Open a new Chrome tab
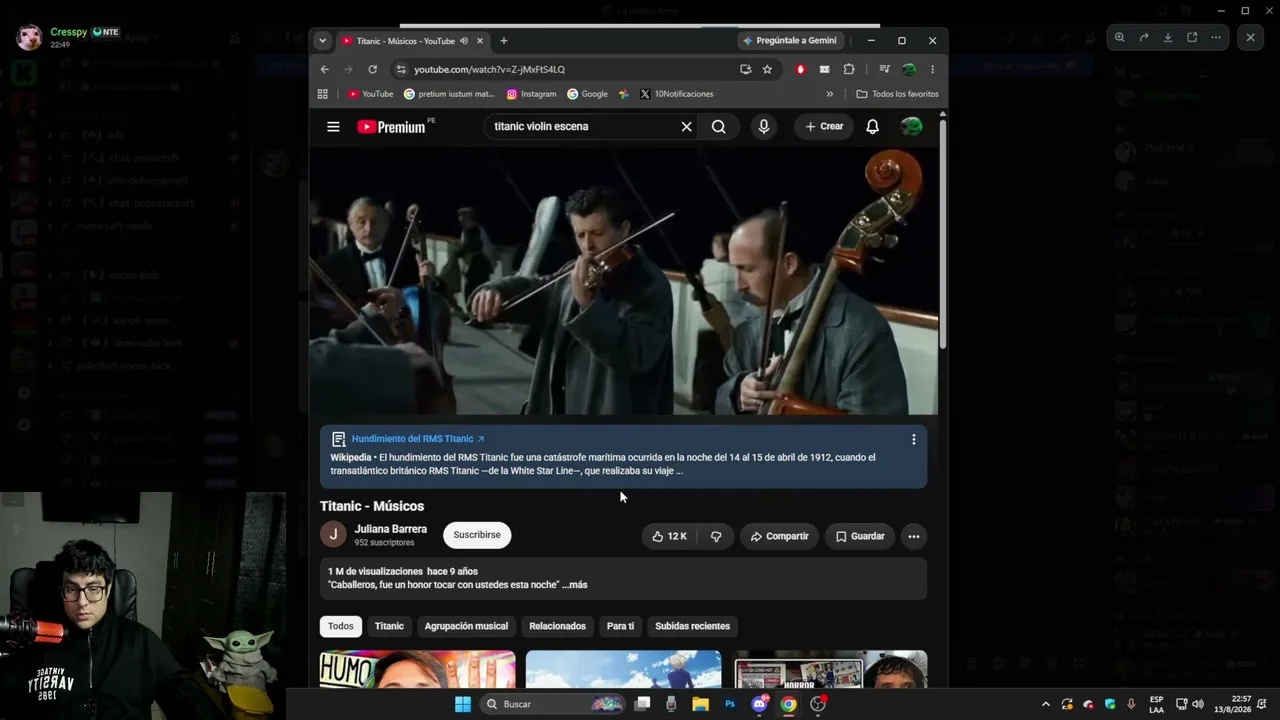 [x=503, y=41]
